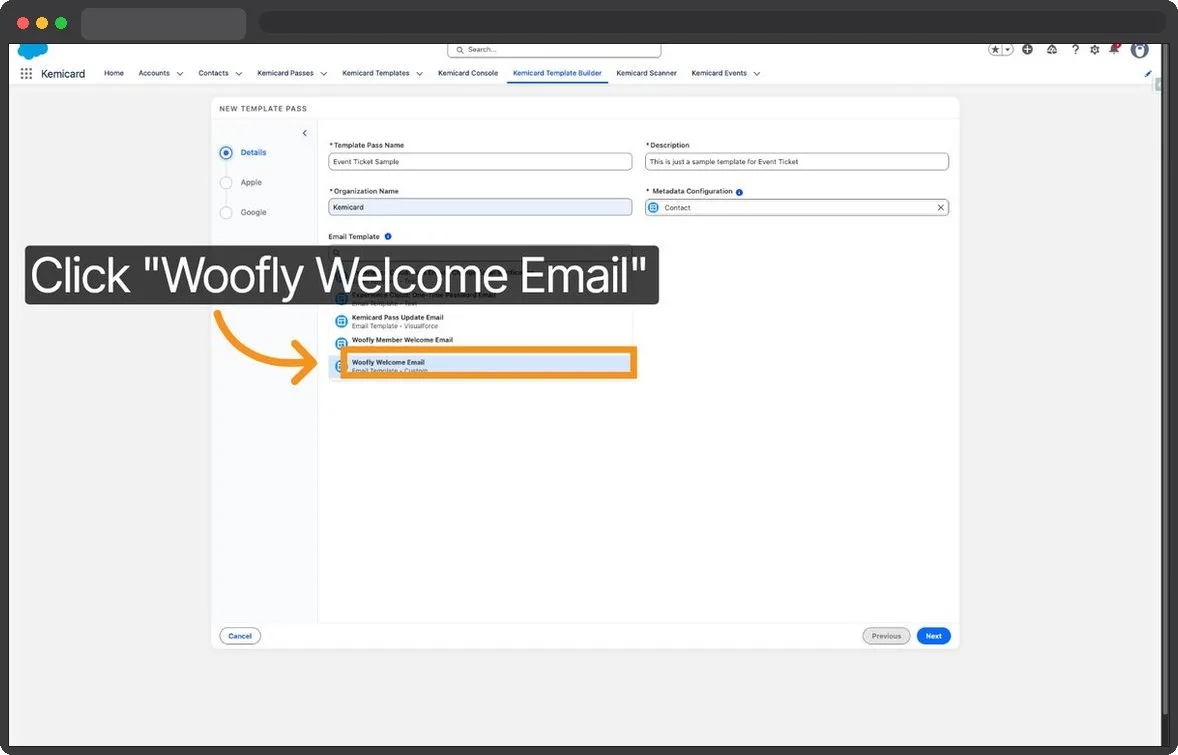The height and width of the screenshot is (755, 1178).
Task: Expand the Accounts tab dropdown chevron
Action: tap(180, 74)
